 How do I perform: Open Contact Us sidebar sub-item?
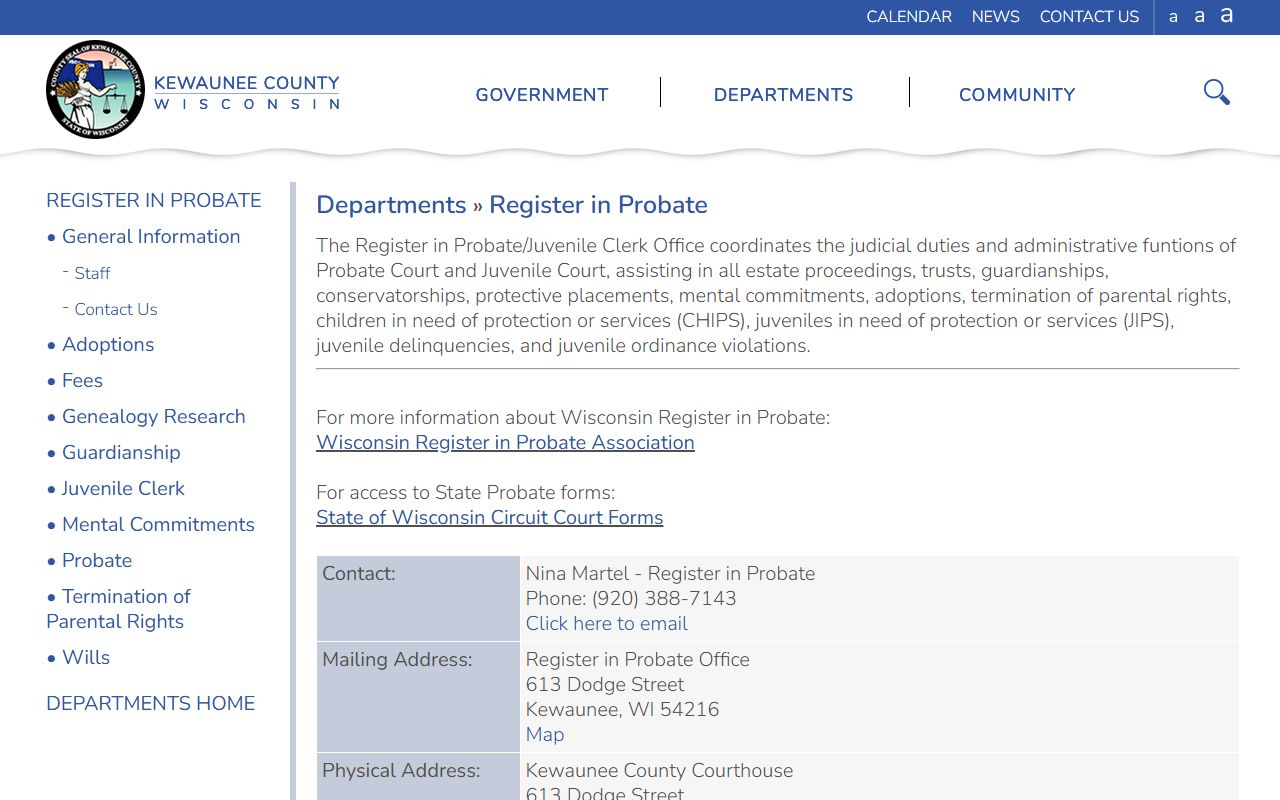pyautogui.click(x=116, y=309)
